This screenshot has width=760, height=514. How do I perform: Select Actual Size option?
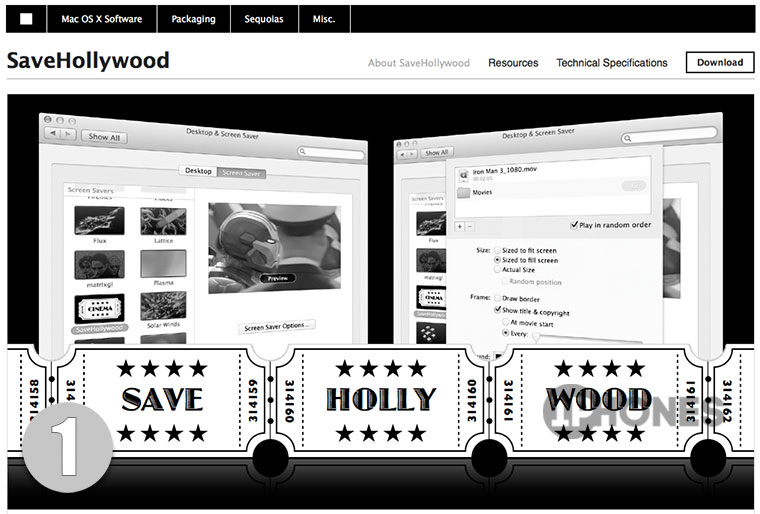[x=497, y=269]
